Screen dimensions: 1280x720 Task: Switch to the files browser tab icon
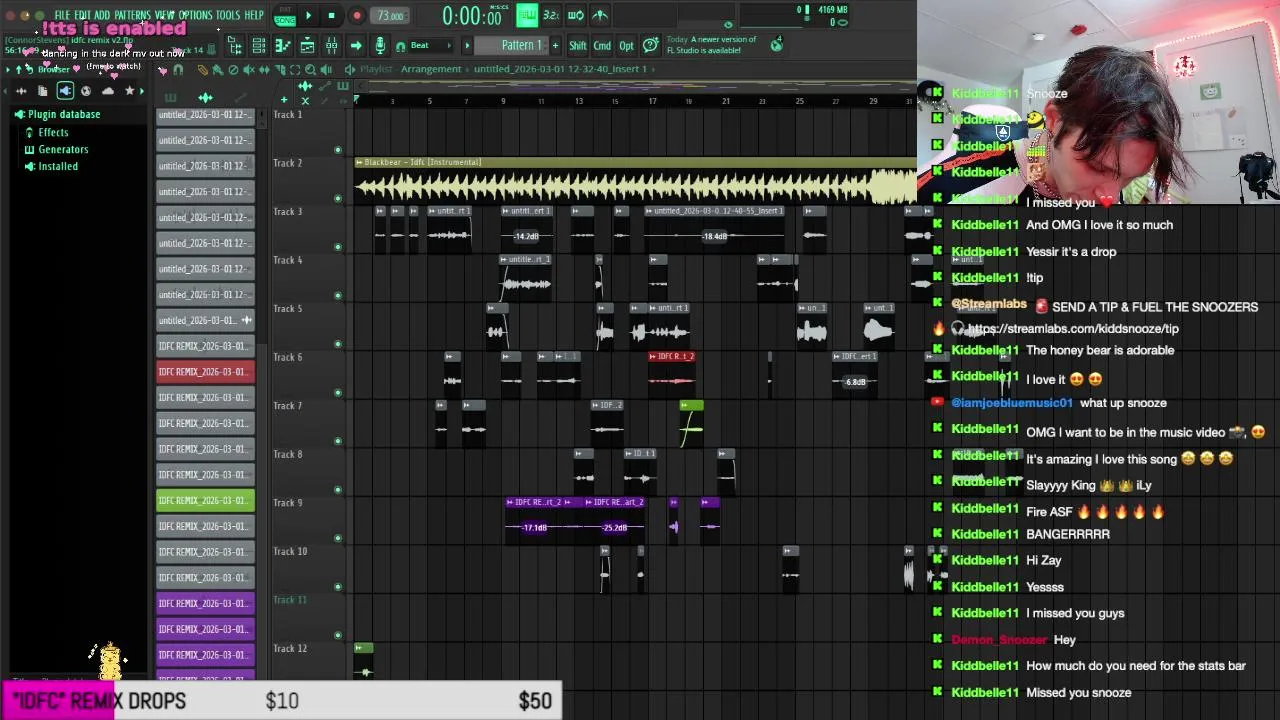[x=43, y=91]
